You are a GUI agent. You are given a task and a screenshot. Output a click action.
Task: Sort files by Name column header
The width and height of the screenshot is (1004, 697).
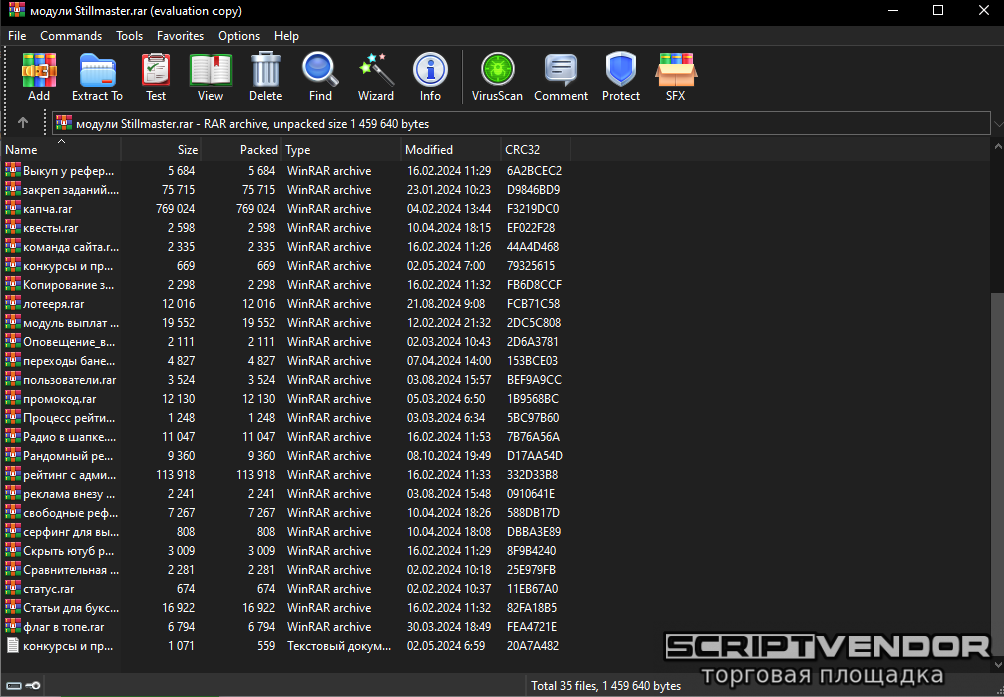pyautogui.click(x=60, y=150)
